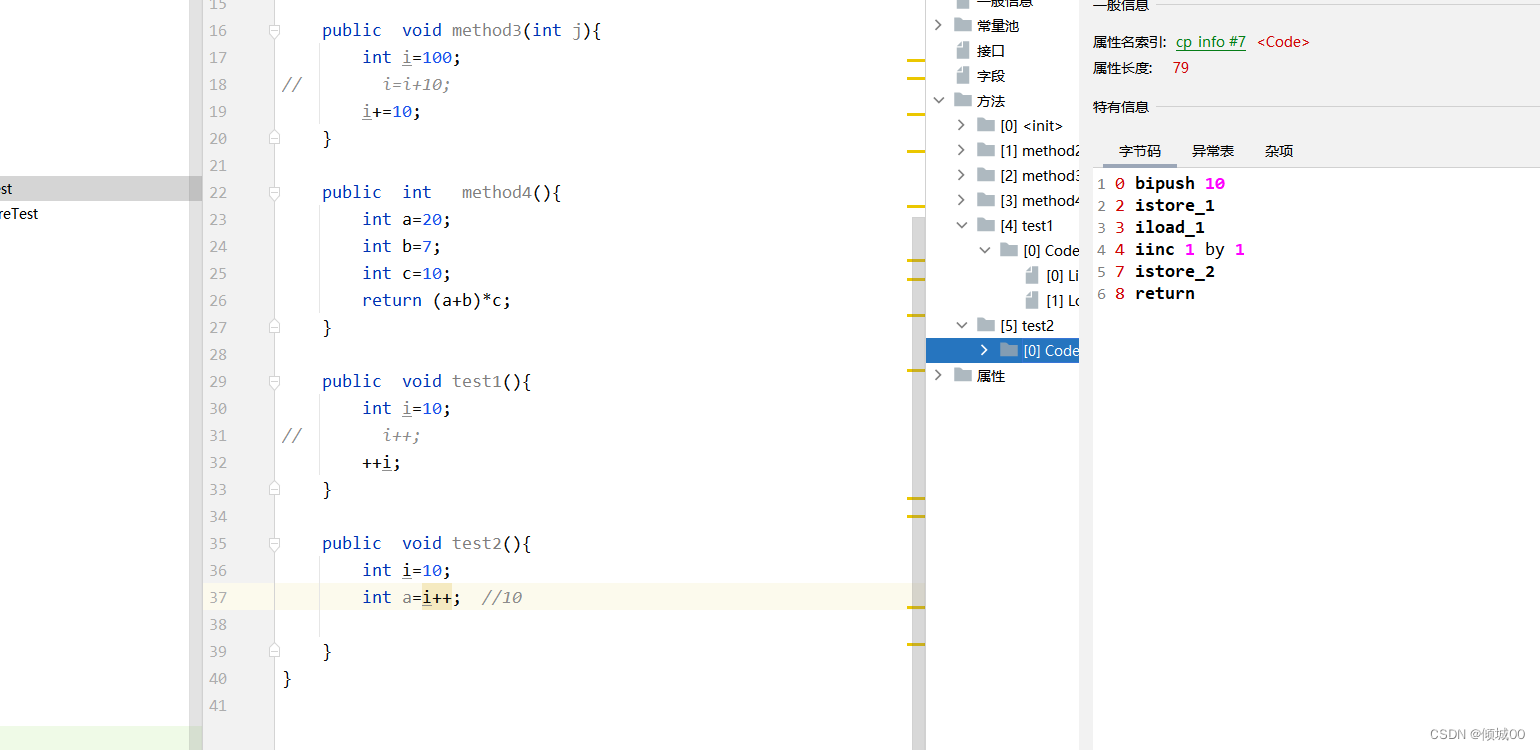Screen dimensions: 1540x750
Task: Click the bytecode line 'istore_2'
Action: tap(1174, 272)
